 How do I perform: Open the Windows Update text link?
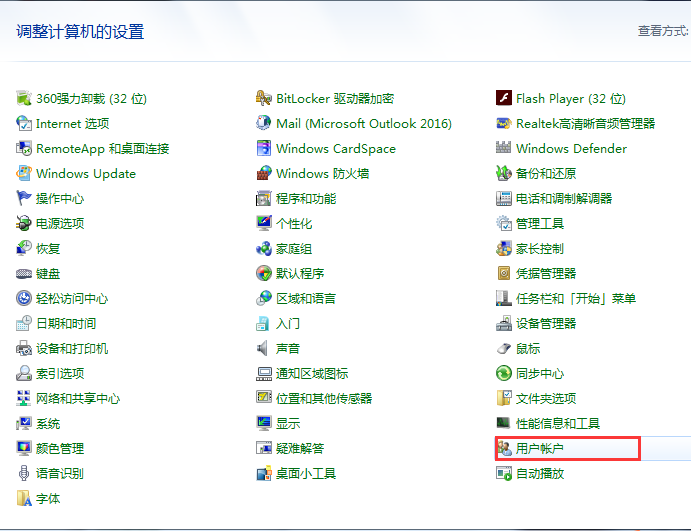coord(86,174)
